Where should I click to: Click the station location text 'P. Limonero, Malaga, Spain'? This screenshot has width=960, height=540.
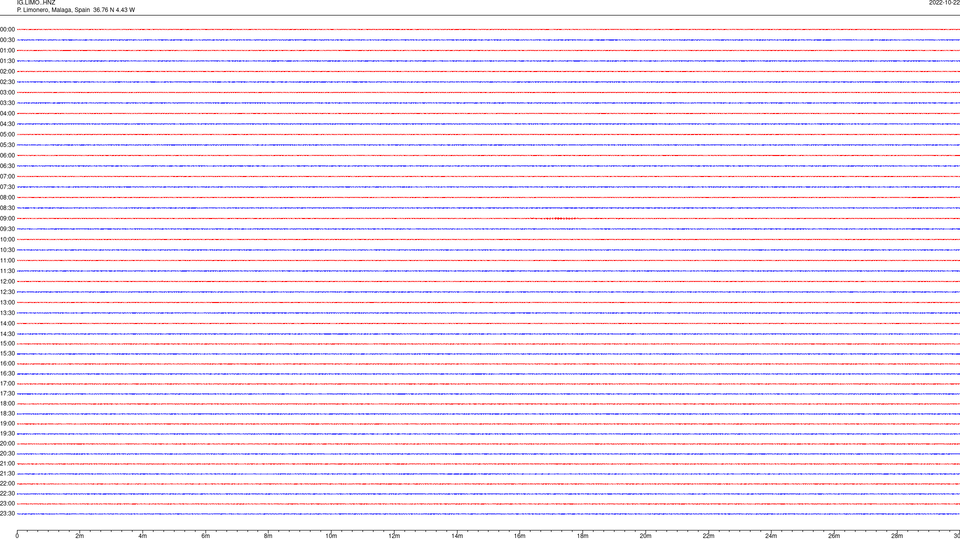53,10
